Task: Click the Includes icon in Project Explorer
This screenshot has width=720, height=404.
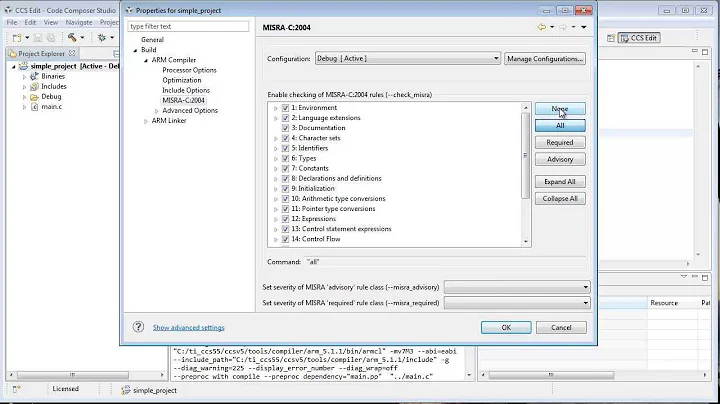Action: [x=34, y=86]
